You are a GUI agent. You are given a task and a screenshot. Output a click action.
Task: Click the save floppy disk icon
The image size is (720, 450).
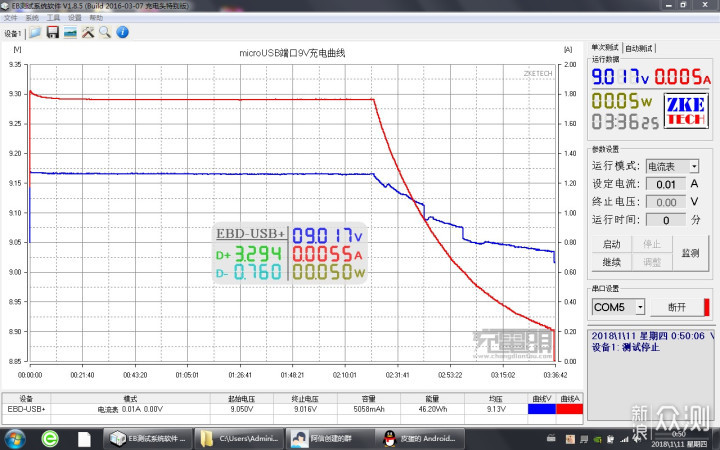tap(52, 32)
